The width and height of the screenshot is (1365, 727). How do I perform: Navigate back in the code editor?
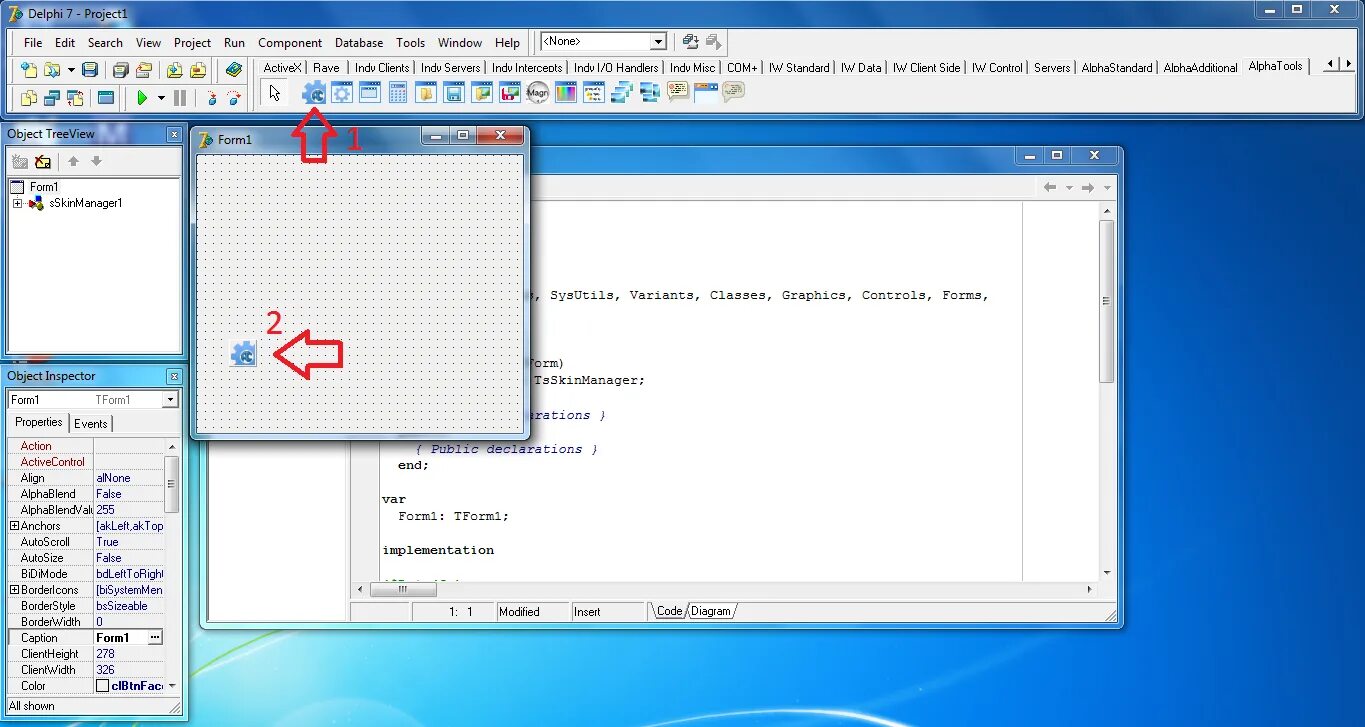pyautogui.click(x=1049, y=187)
